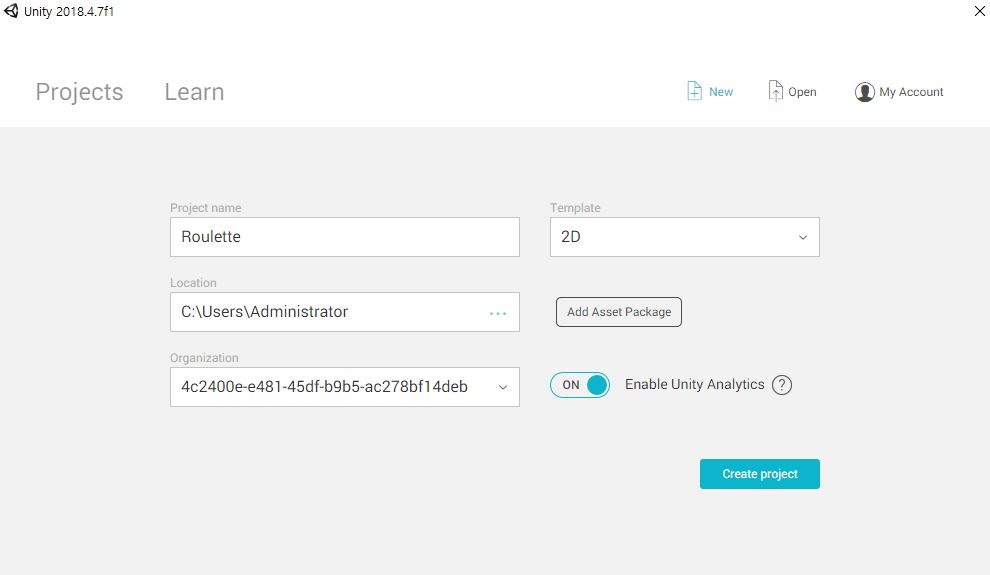990x575 pixels.
Task: Close the Unity launcher window
Action: [979, 11]
